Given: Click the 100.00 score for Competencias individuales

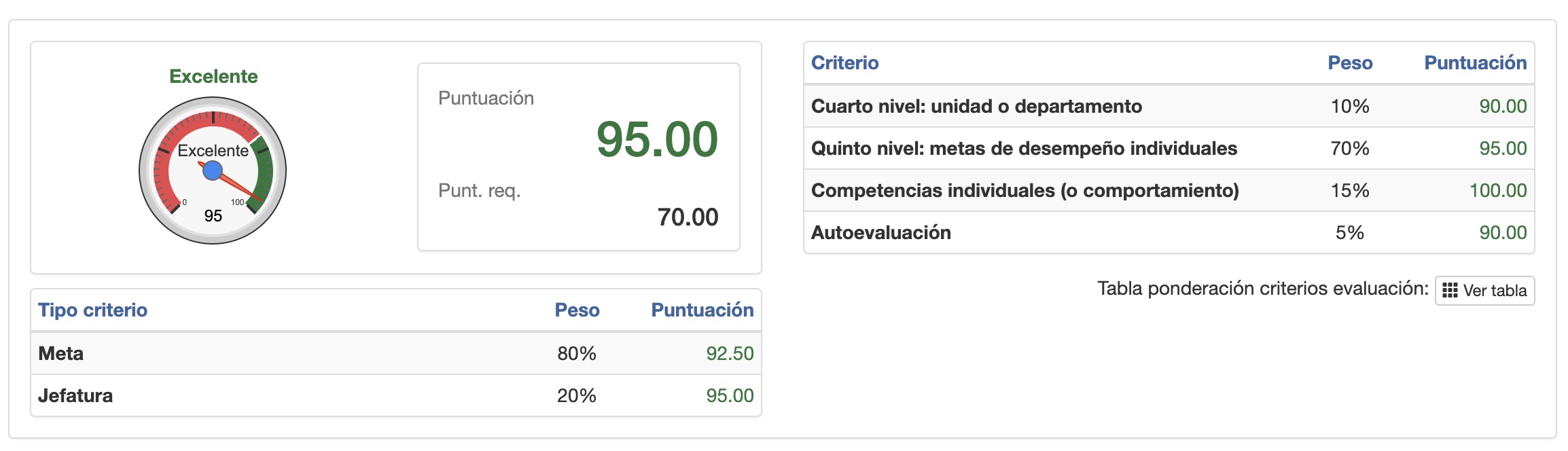Looking at the screenshot, I should (1497, 191).
